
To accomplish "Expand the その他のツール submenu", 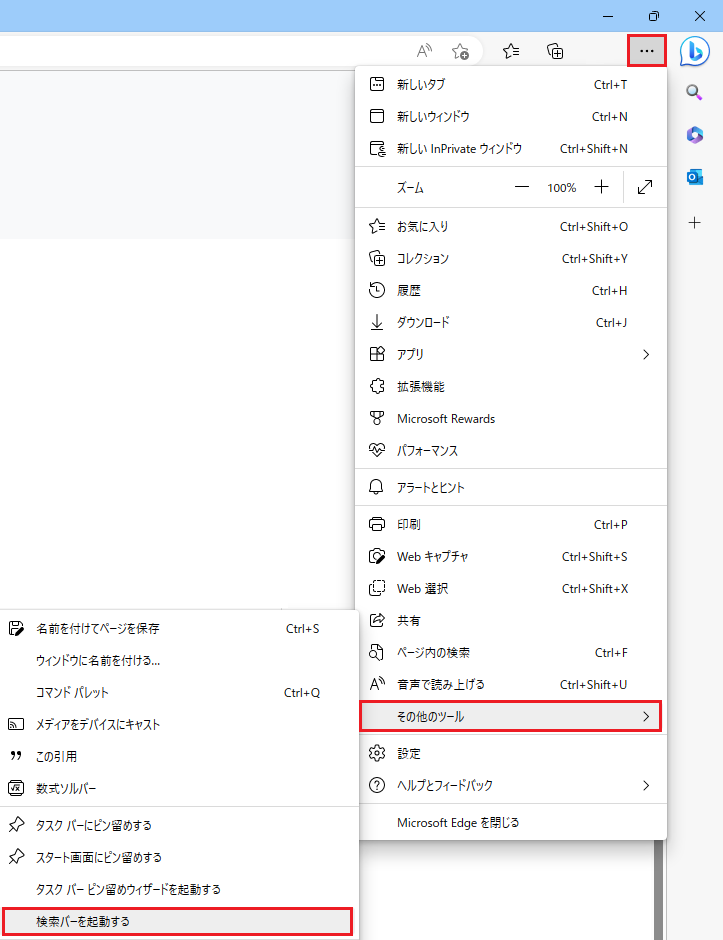I will 510,717.
